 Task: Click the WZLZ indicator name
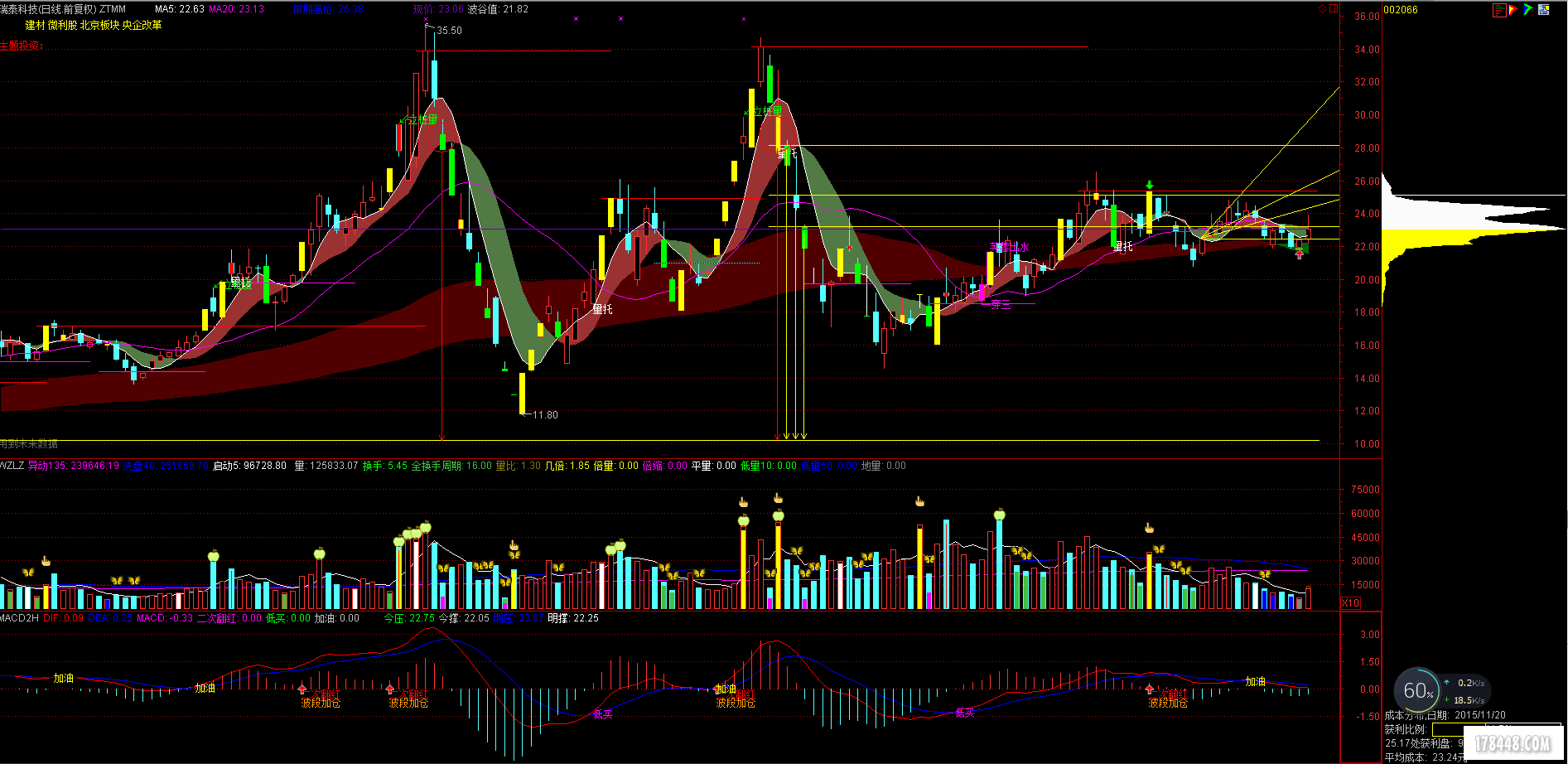[12, 466]
